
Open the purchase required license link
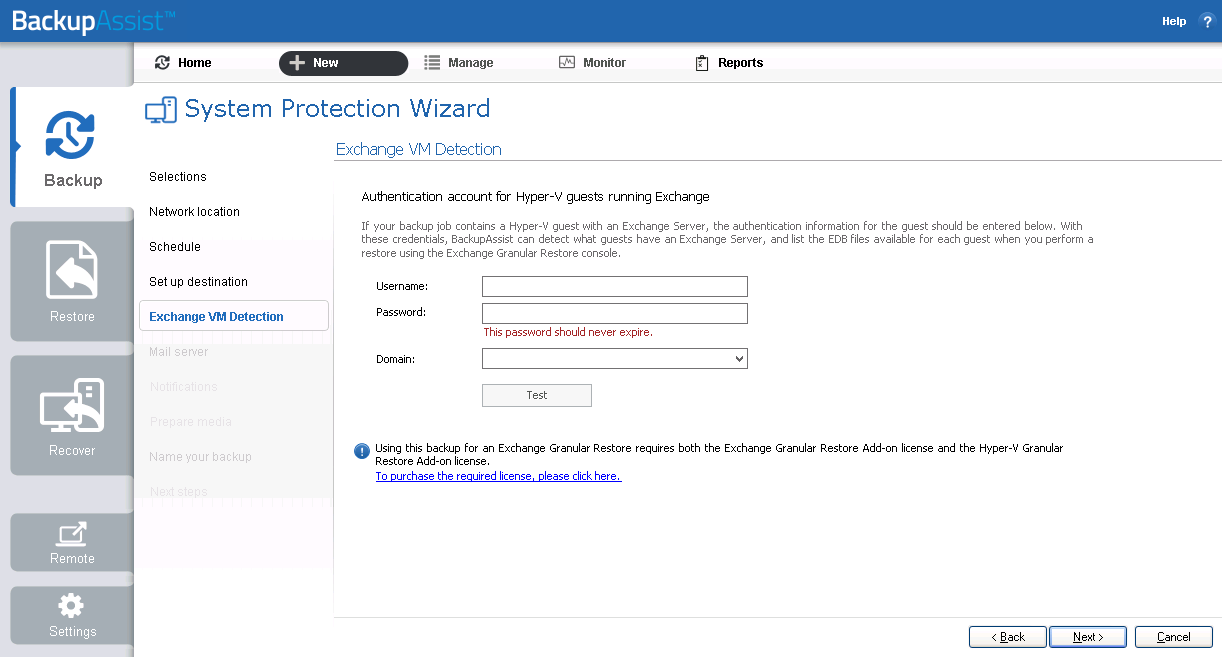coord(498,477)
